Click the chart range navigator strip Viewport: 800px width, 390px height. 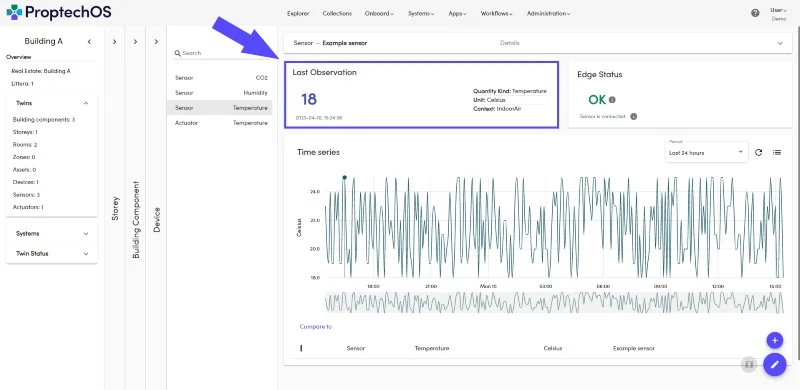click(x=554, y=302)
